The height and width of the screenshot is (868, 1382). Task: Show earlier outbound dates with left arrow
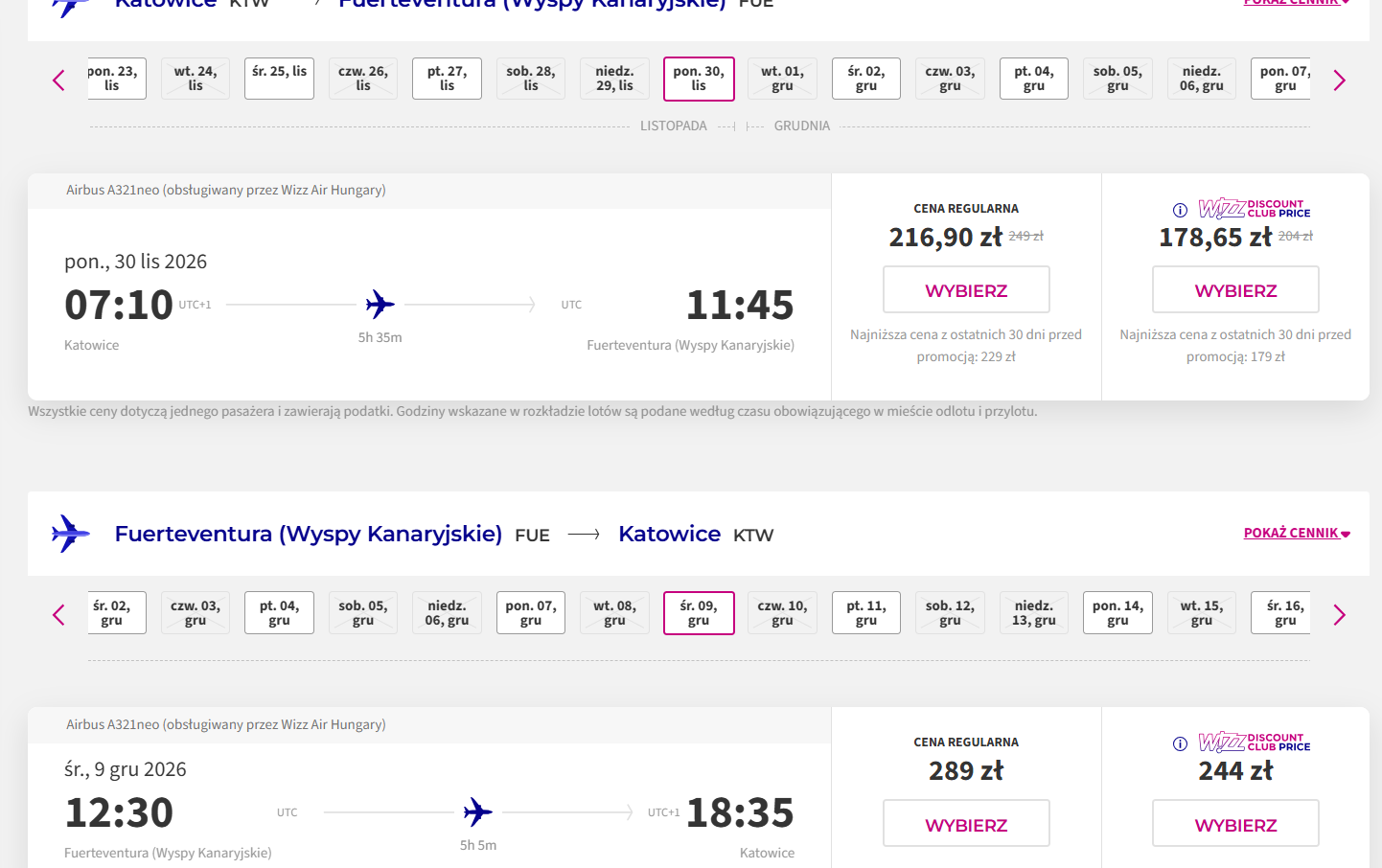pyautogui.click(x=58, y=80)
